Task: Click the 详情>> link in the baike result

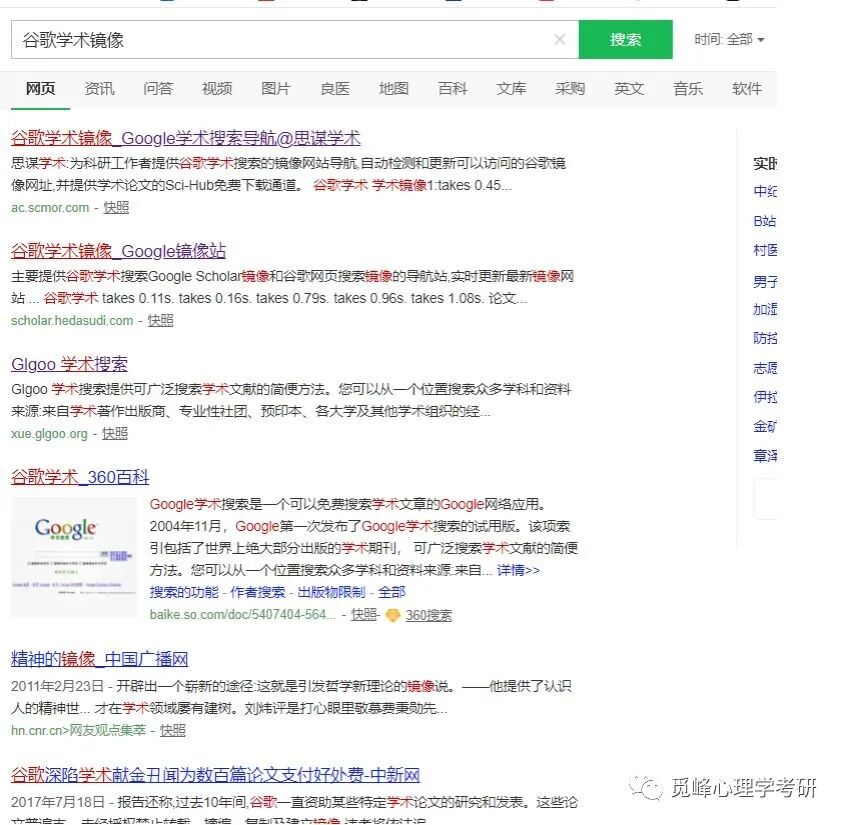Action: (518, 570)
